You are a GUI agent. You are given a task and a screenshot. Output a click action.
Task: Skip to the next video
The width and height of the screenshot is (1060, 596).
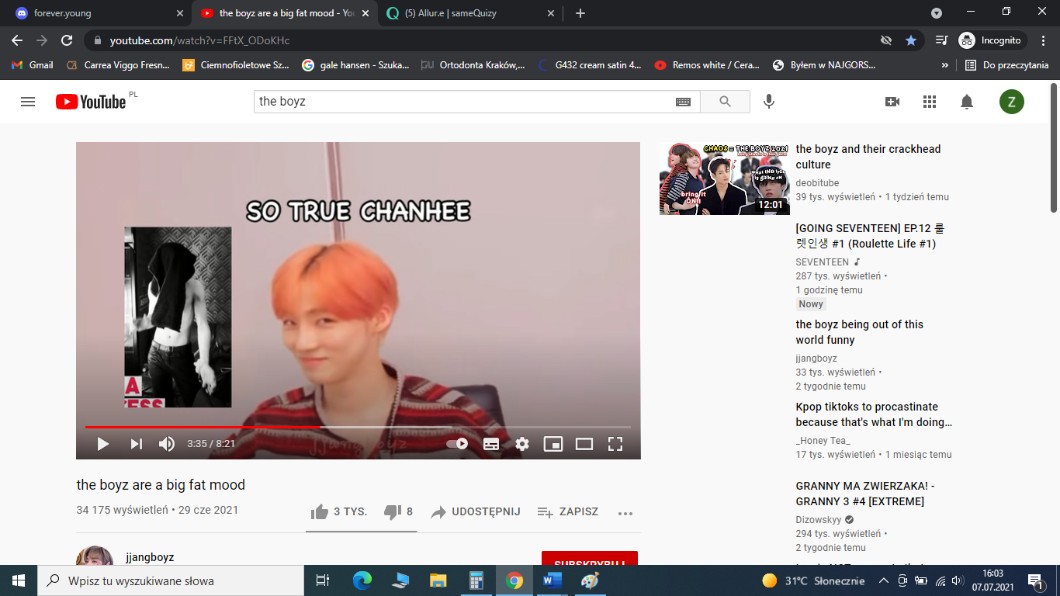pyautogui.click(x=136, y=444)
